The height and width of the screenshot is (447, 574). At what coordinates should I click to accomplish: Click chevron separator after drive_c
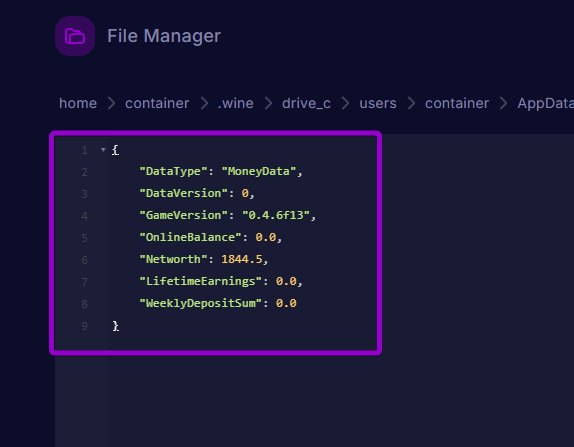tap(345, 103)
